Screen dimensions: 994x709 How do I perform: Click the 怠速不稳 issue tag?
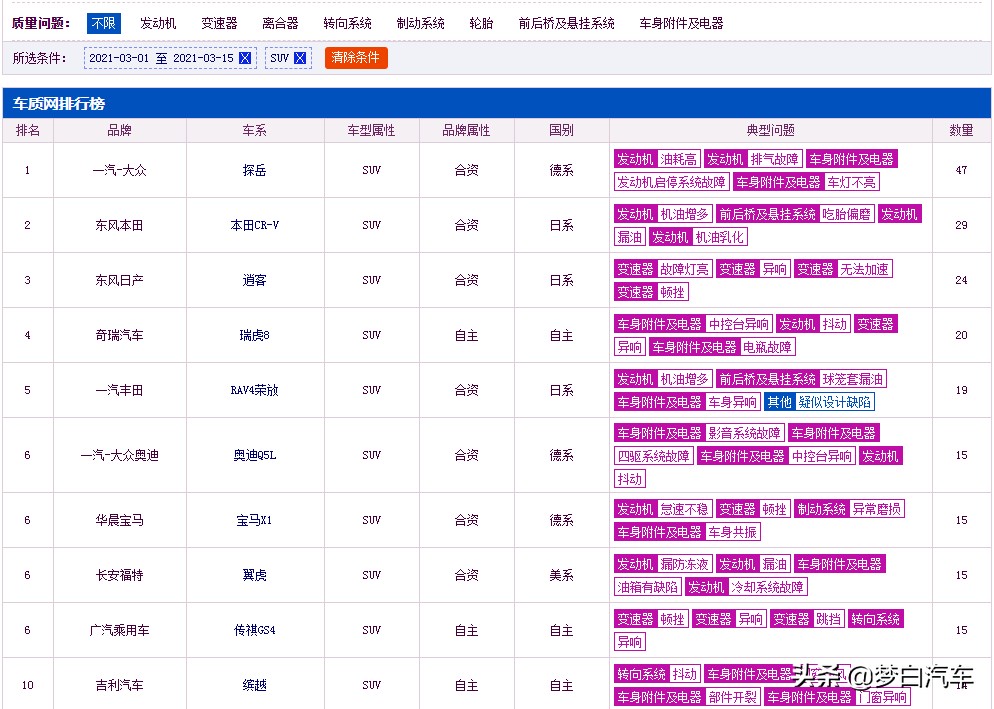pyautogui.click(x=685, y=509)
